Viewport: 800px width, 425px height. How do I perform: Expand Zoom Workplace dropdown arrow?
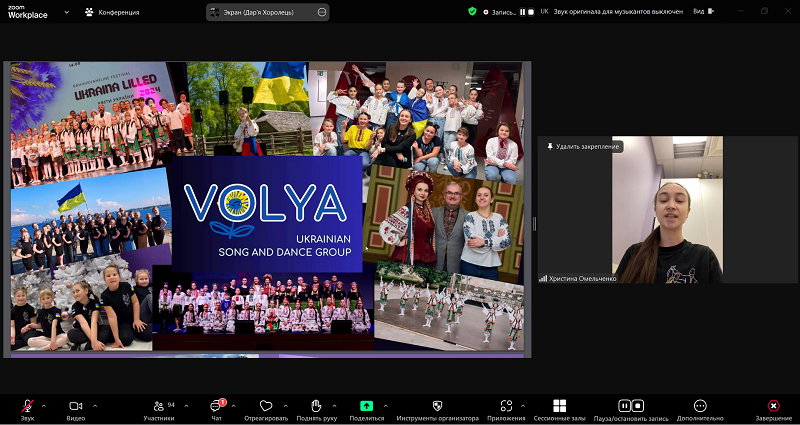(x=66, y=12)
